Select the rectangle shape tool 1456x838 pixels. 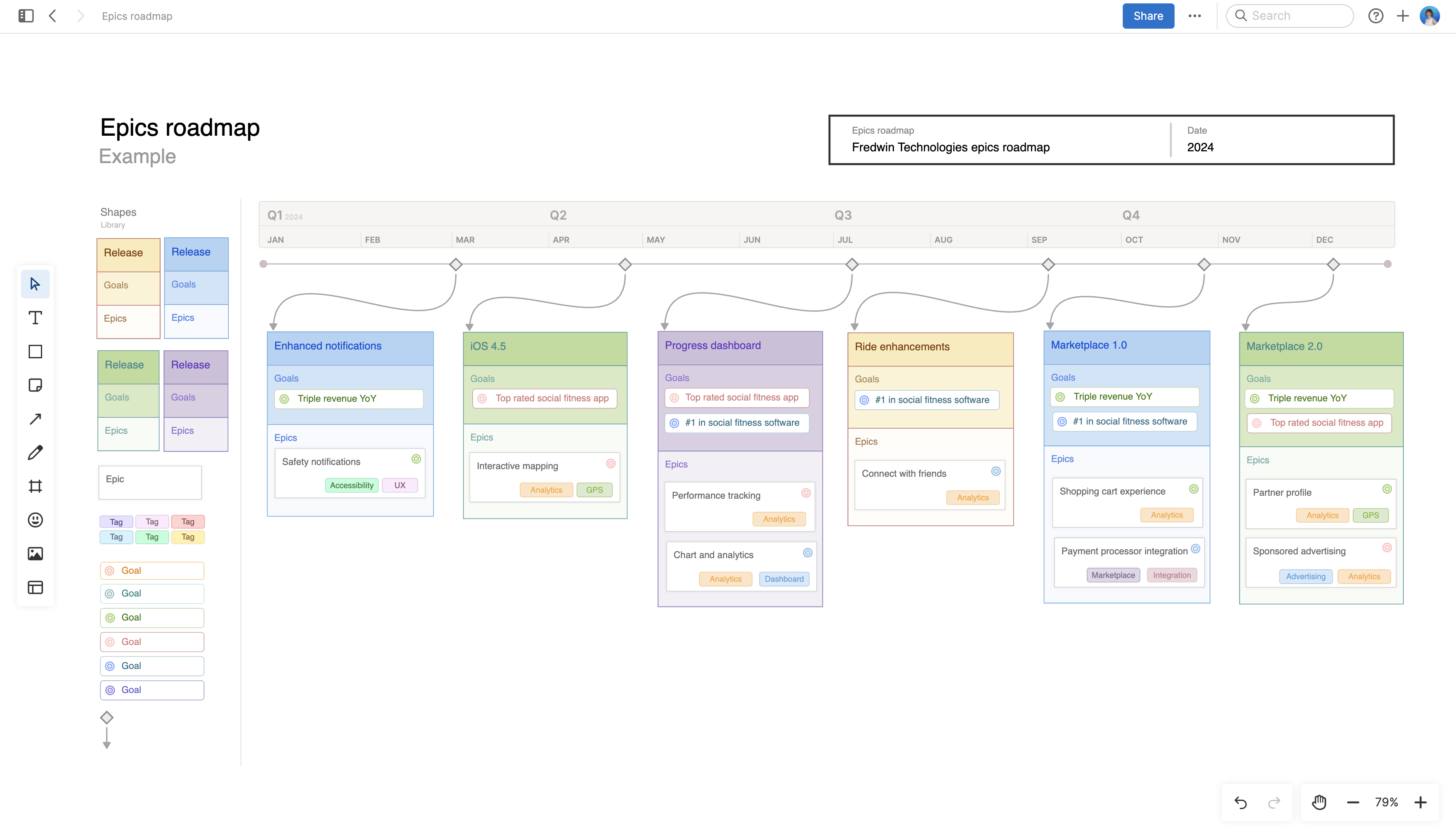[35, 351]
